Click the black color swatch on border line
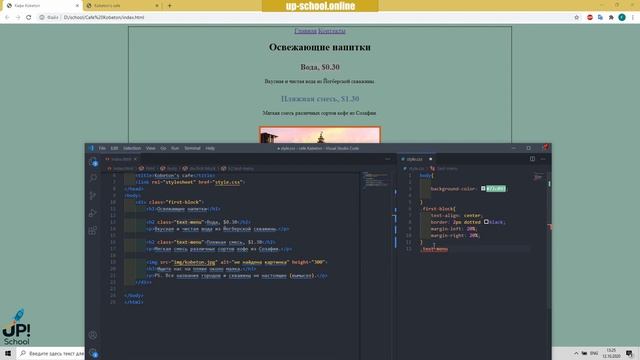 coord(486,222)
